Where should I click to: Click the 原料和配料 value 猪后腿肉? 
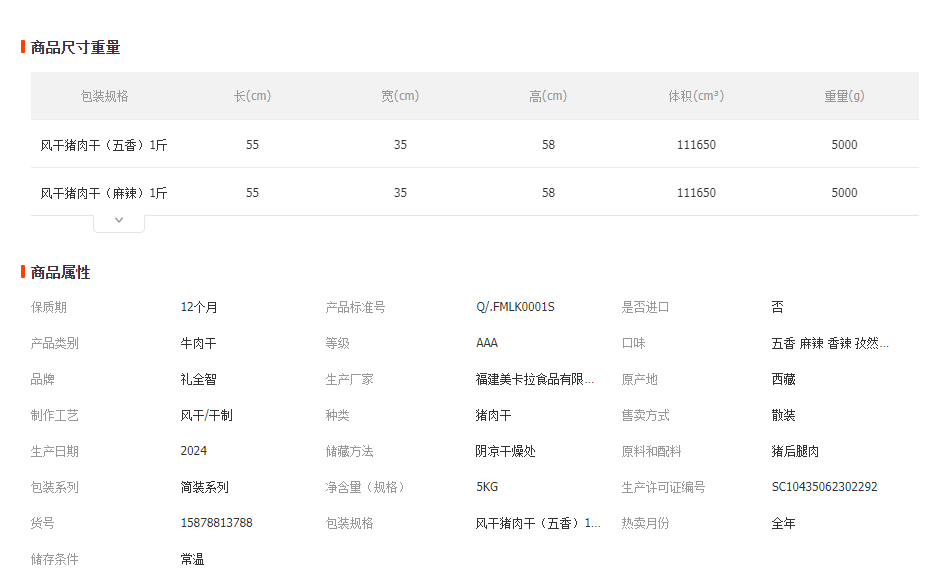pyautogui.click(x=795, y=451)
